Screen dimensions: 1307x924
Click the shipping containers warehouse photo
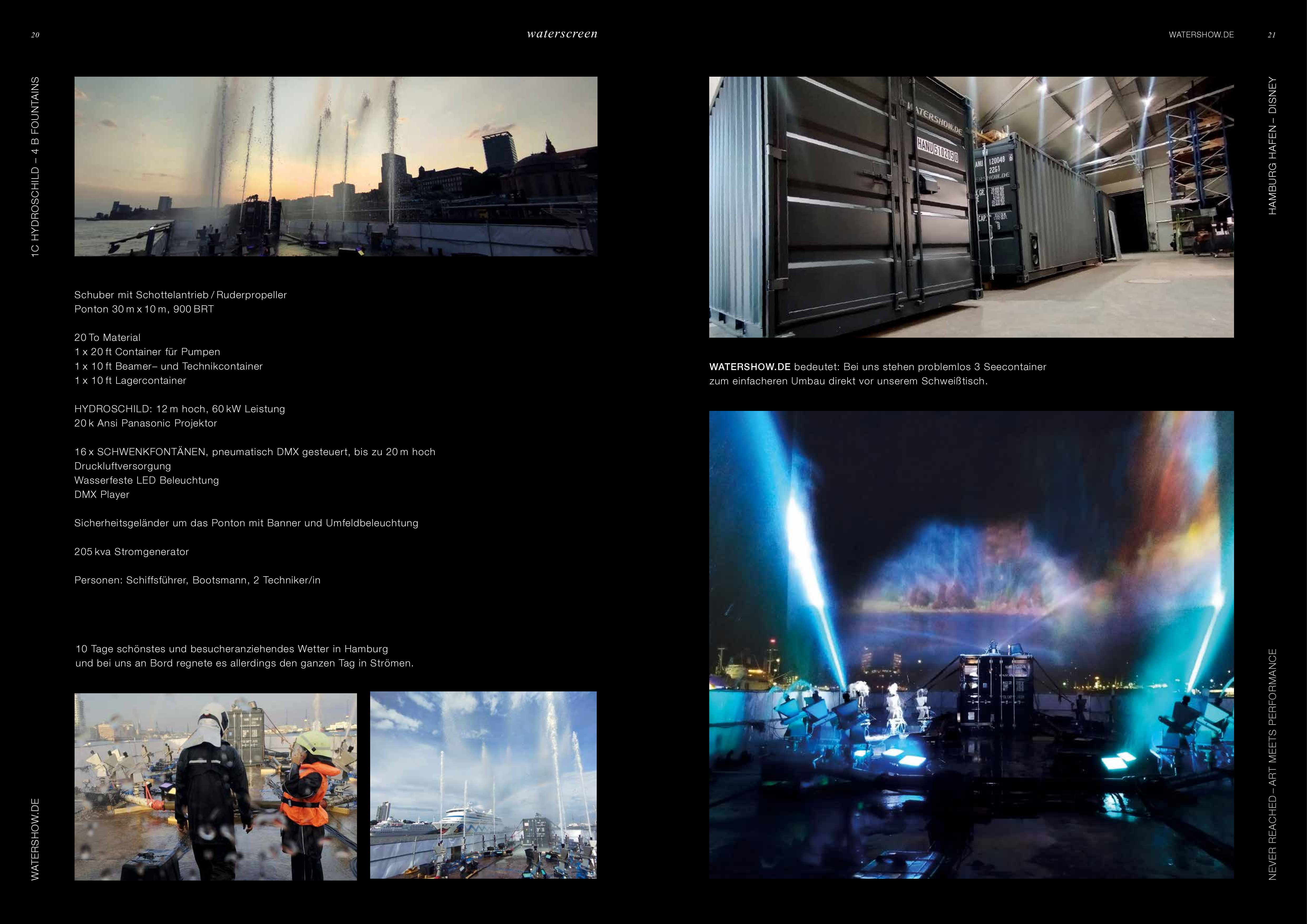[971, 207]
